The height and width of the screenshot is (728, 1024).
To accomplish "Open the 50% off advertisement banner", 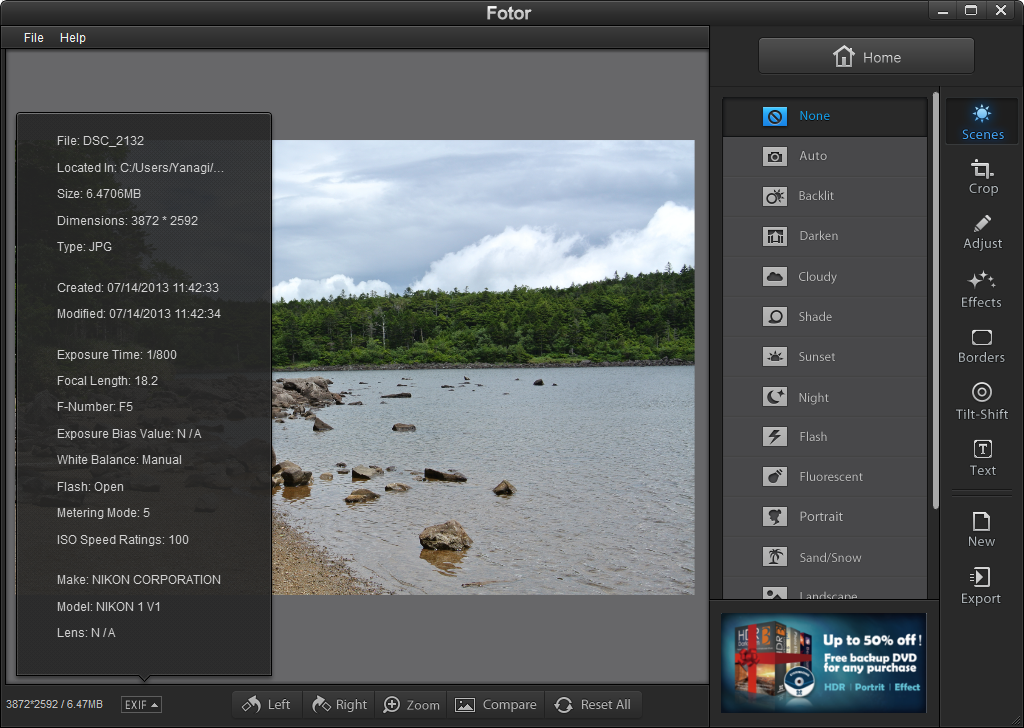I will point(824,663).
